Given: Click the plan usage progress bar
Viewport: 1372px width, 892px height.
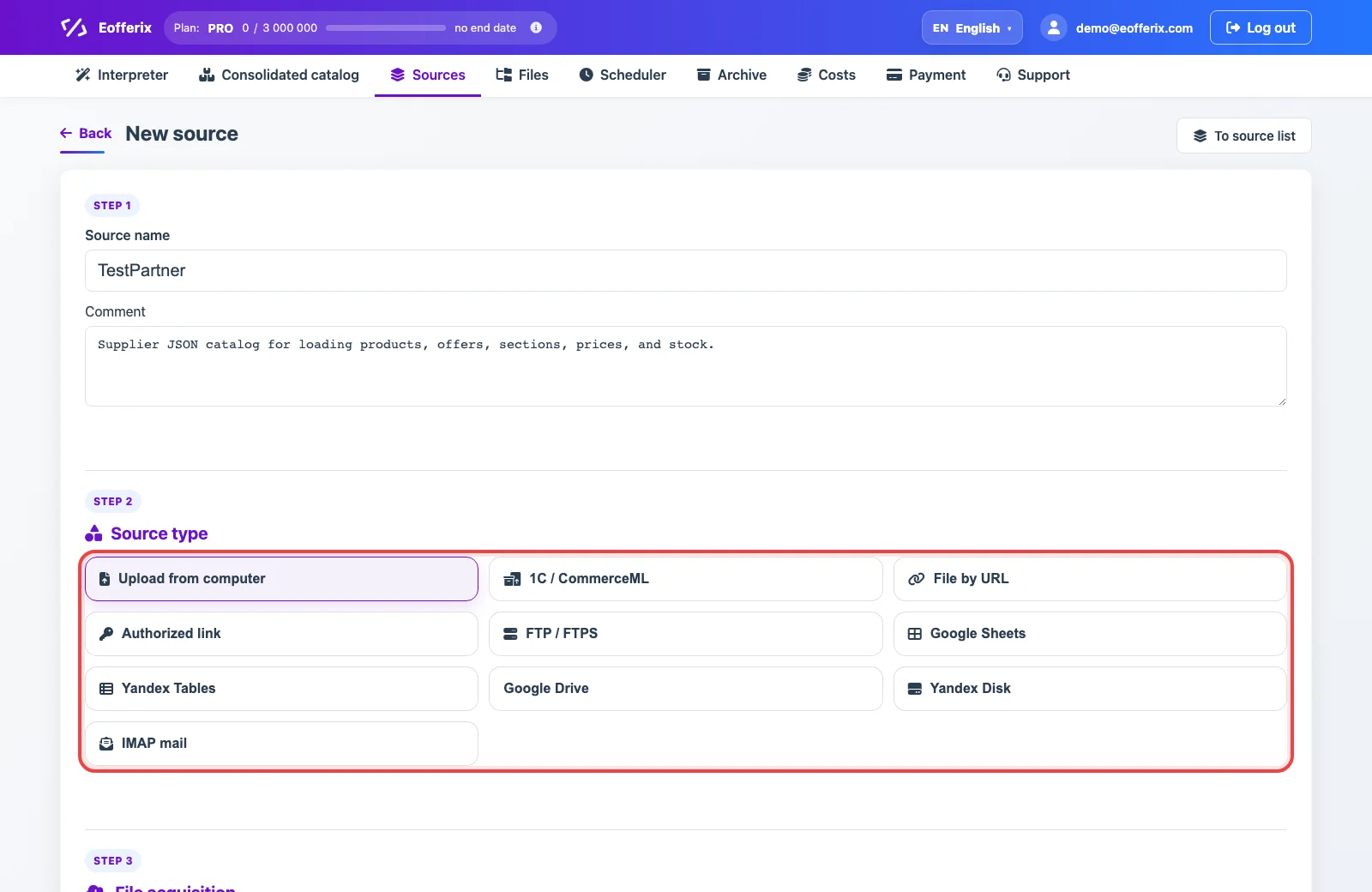Looking at the screenshot, I should tap(386, 27).
